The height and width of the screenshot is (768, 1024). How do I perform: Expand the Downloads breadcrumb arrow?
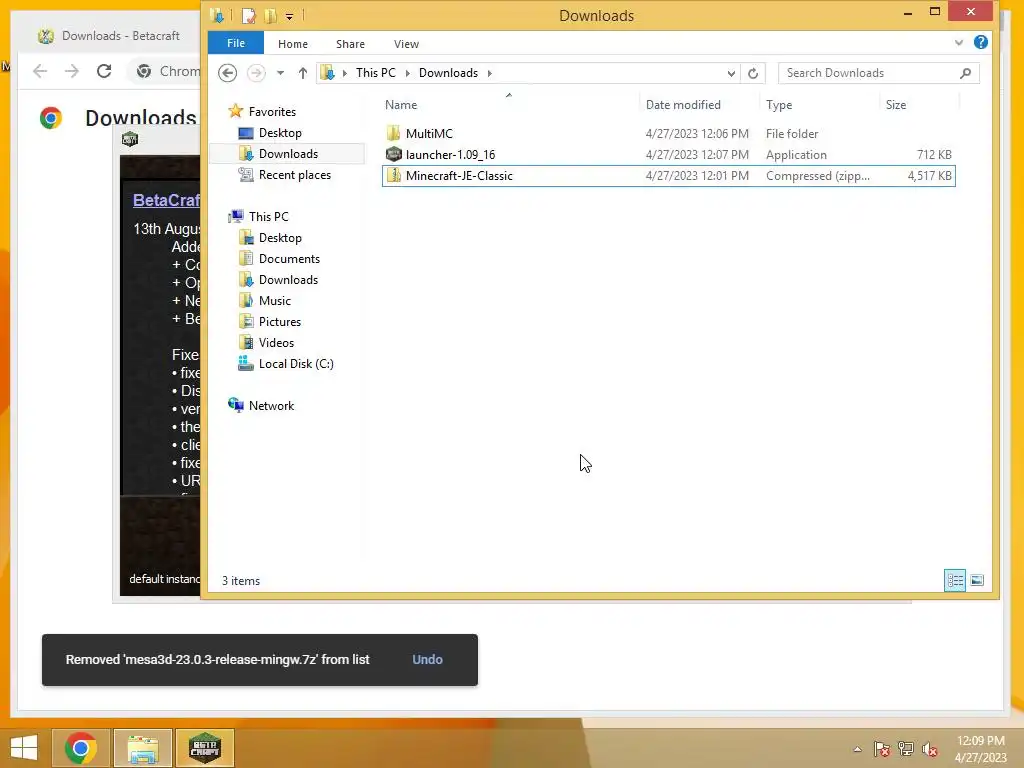[x=489, y=73]
